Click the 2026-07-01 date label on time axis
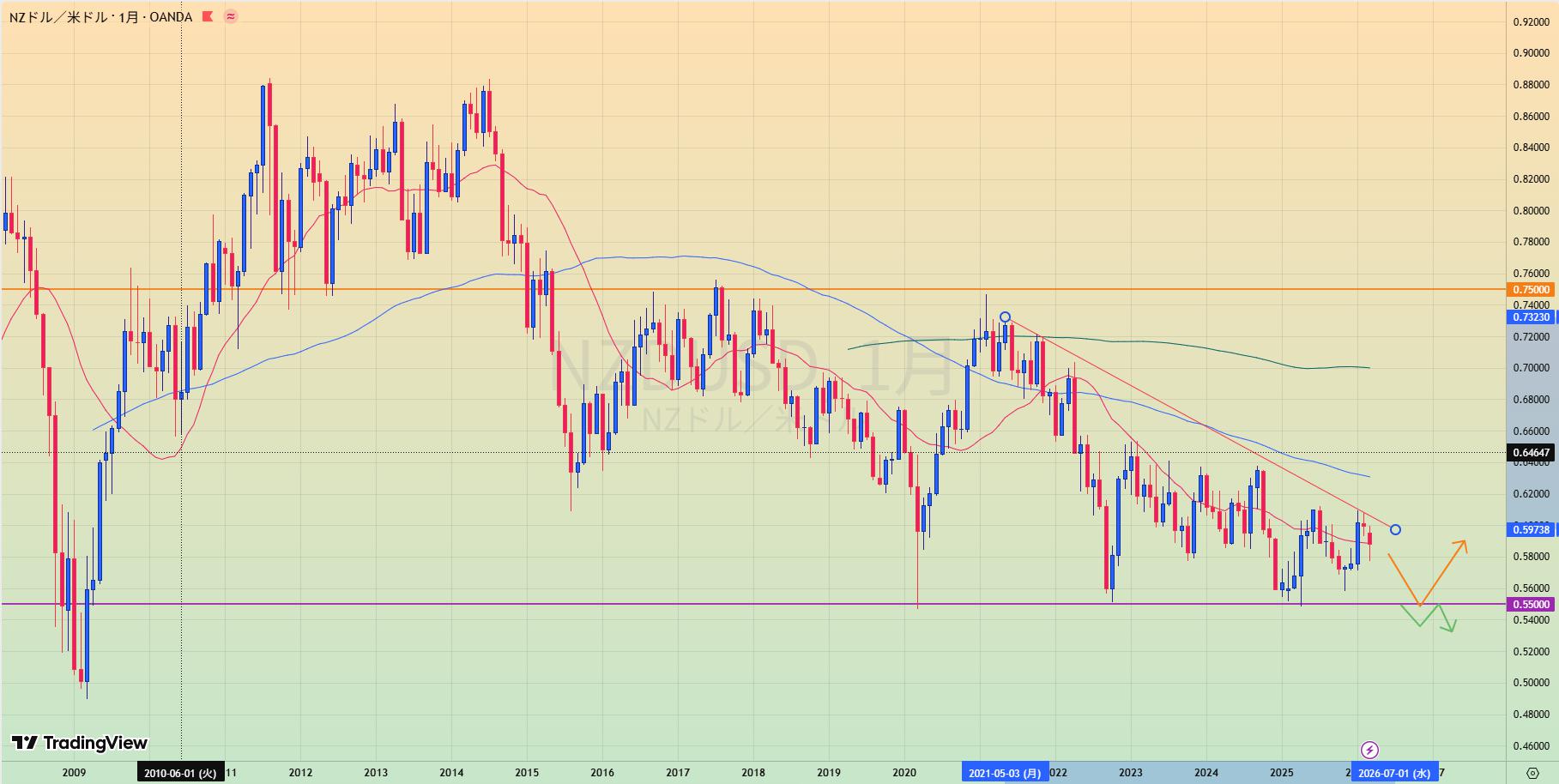1559x784 pixels. coord(1394,773)
